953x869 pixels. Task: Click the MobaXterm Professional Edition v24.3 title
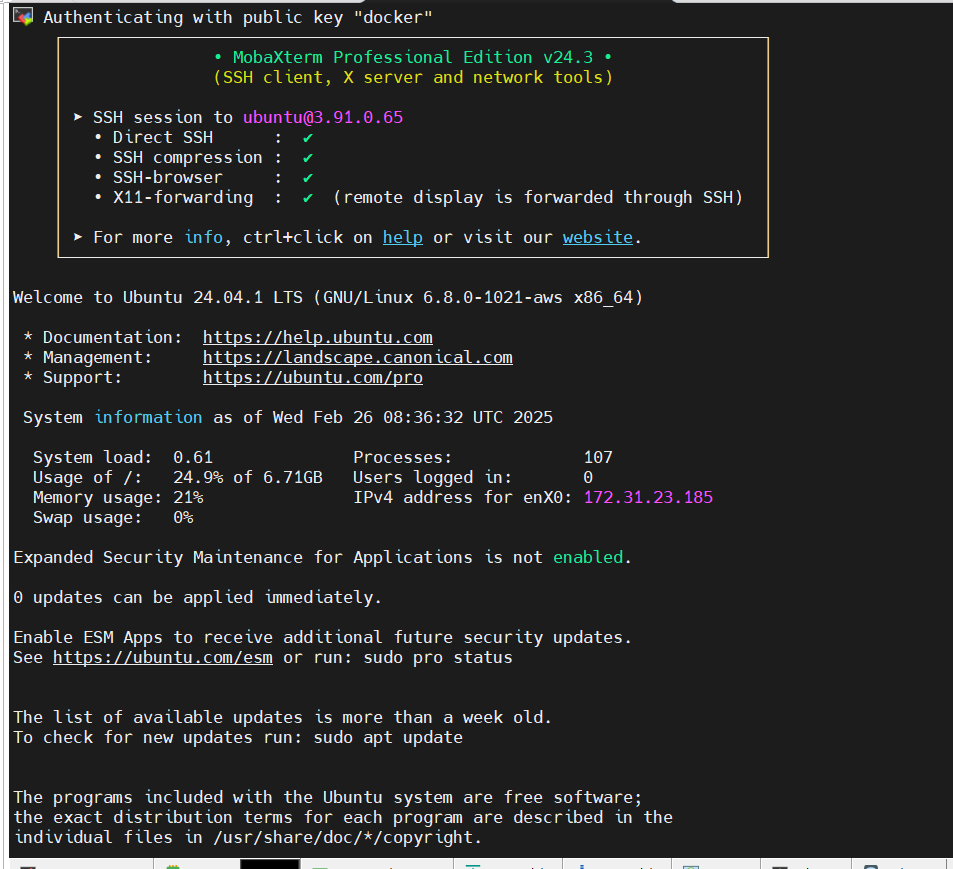(412, 57)
